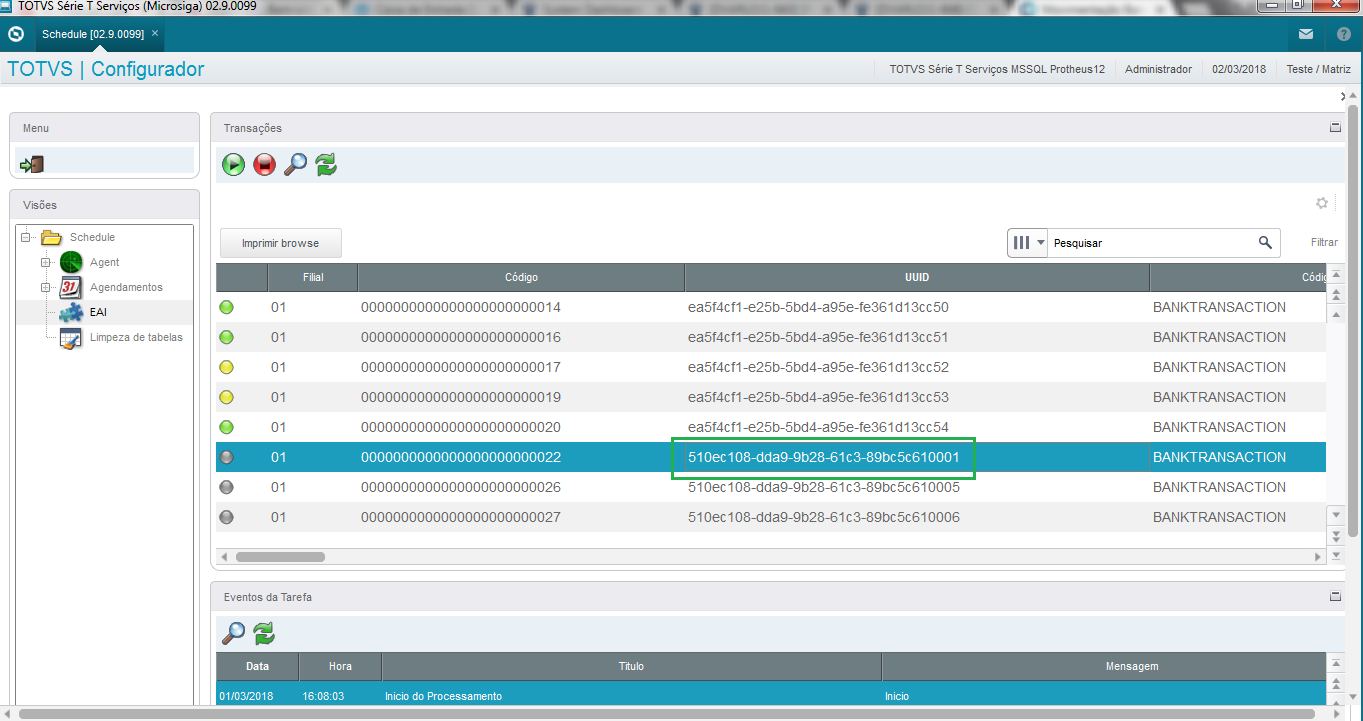The image size is (1363, 721).
Task: Click Início do Processamento event title
Action: click(x=443, y=696)
